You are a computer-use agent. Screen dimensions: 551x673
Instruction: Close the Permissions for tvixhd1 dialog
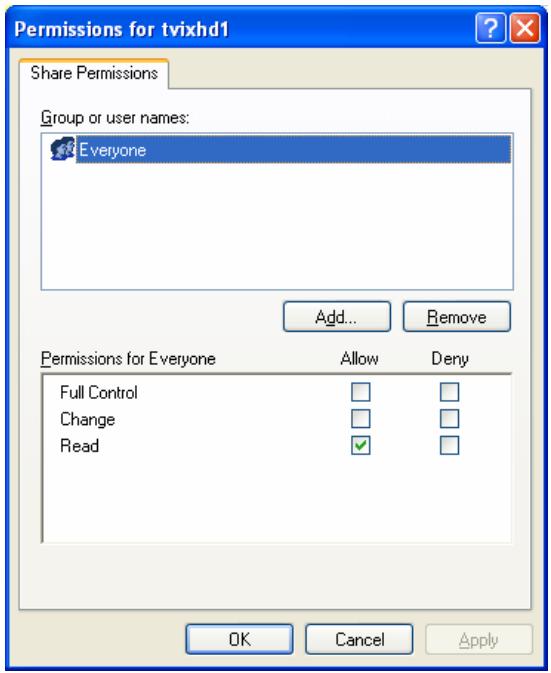[525, 28]
